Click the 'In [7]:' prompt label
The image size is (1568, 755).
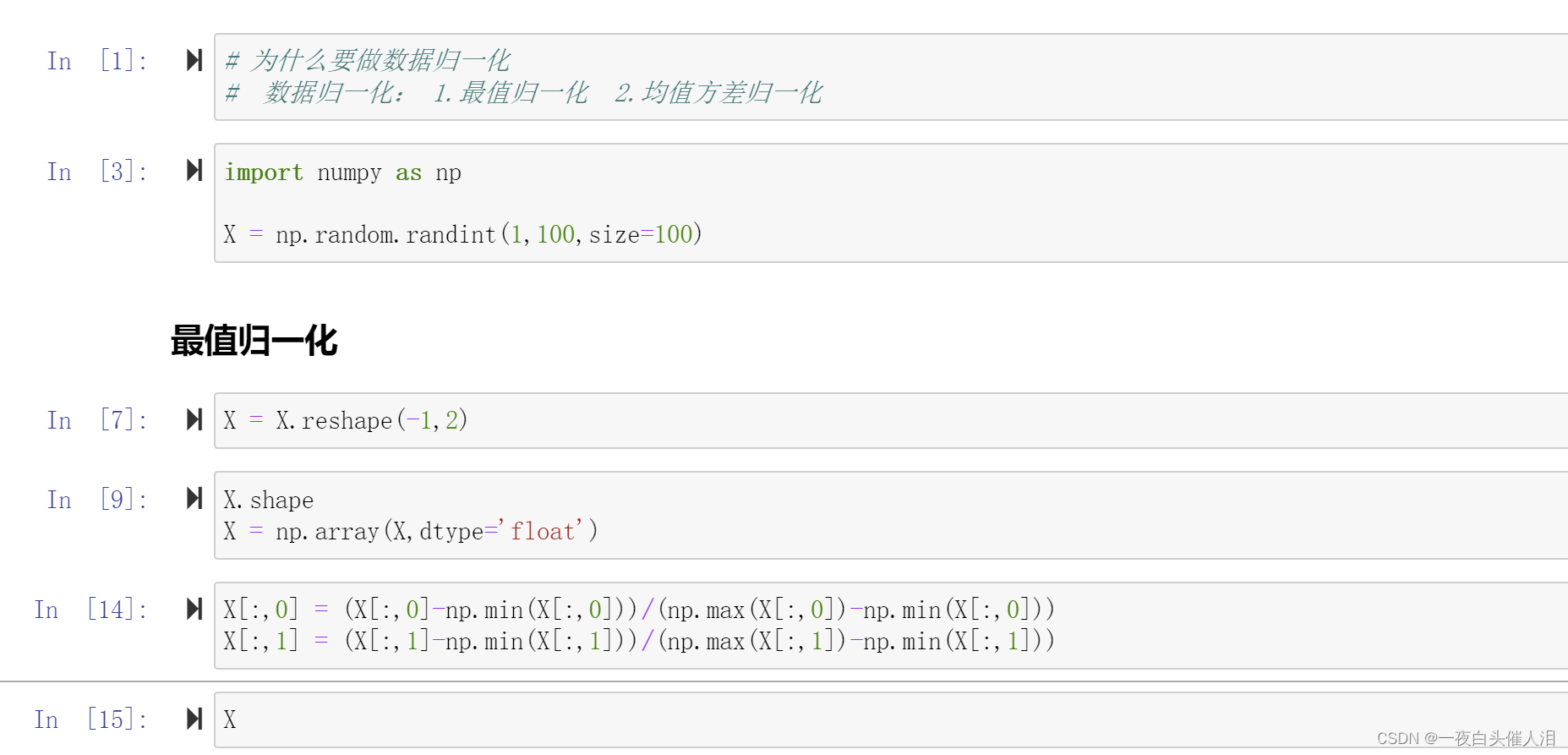tap(97, 420)
